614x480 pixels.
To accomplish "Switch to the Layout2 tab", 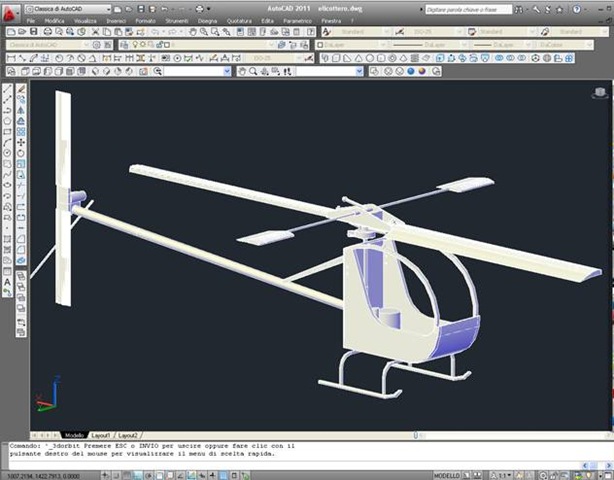I will click(128, 436).
